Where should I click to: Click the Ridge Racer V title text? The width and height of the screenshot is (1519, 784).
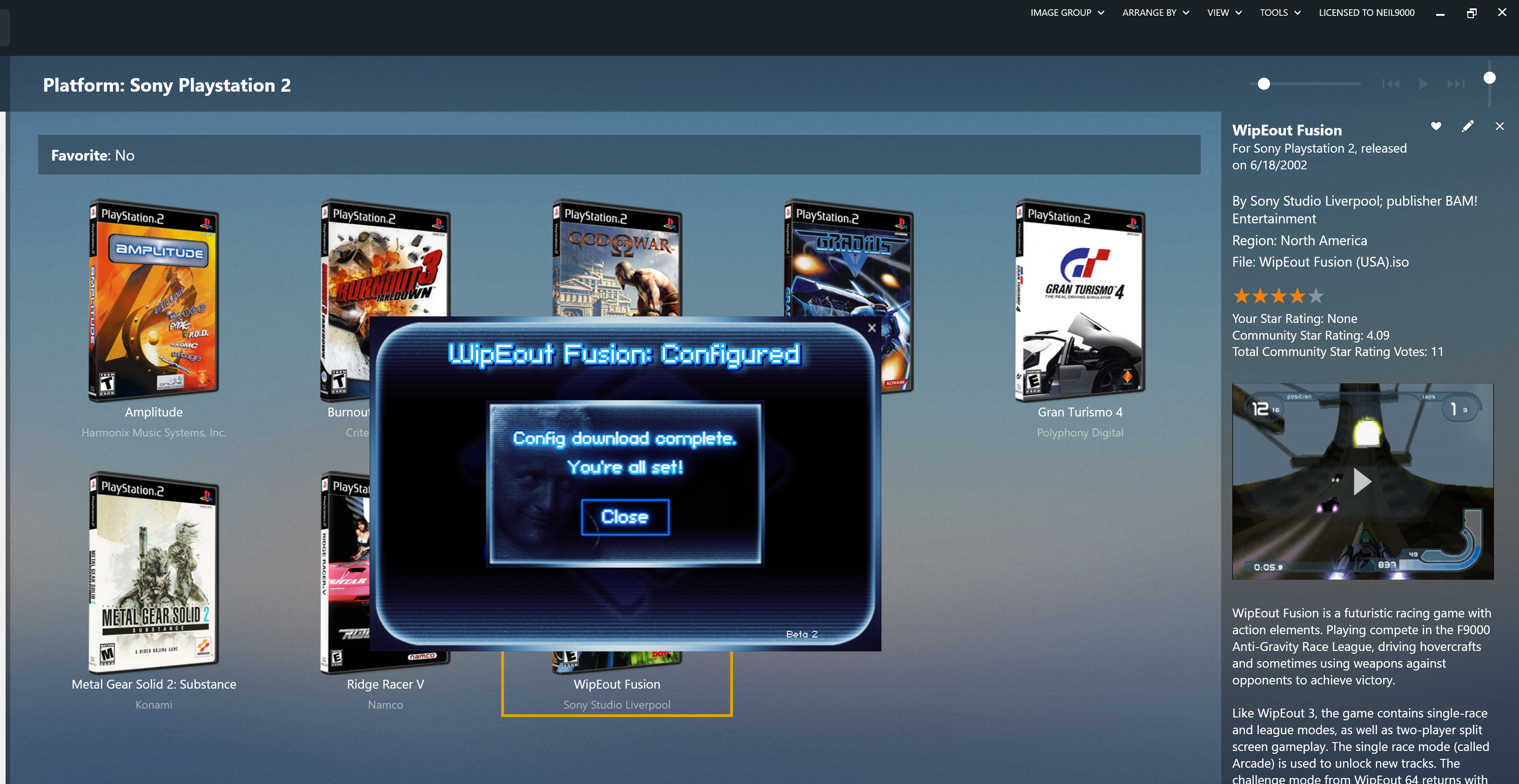point(385,684)
